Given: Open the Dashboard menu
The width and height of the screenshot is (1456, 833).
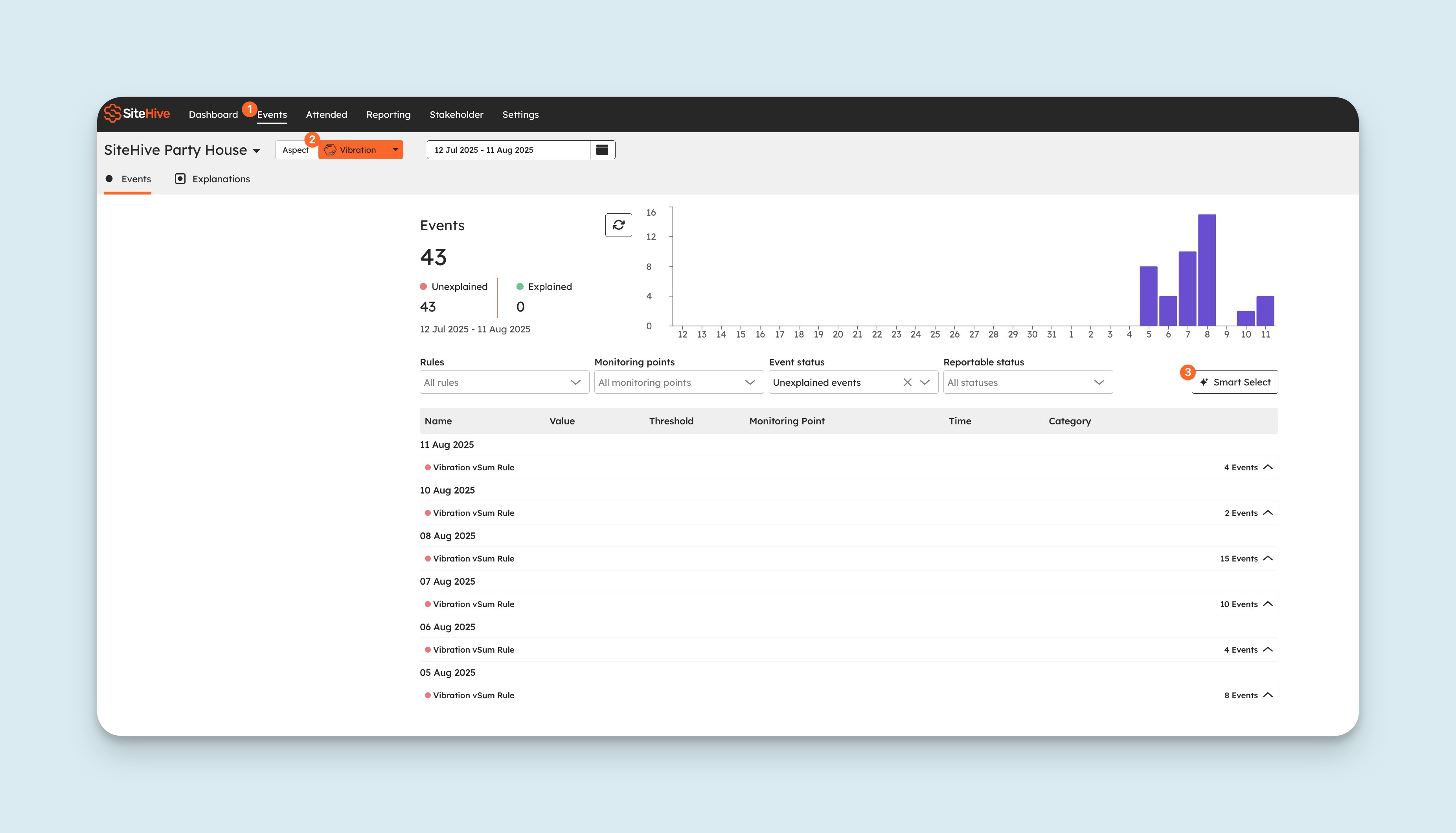Looking at the screenshot, I should 213,114.
